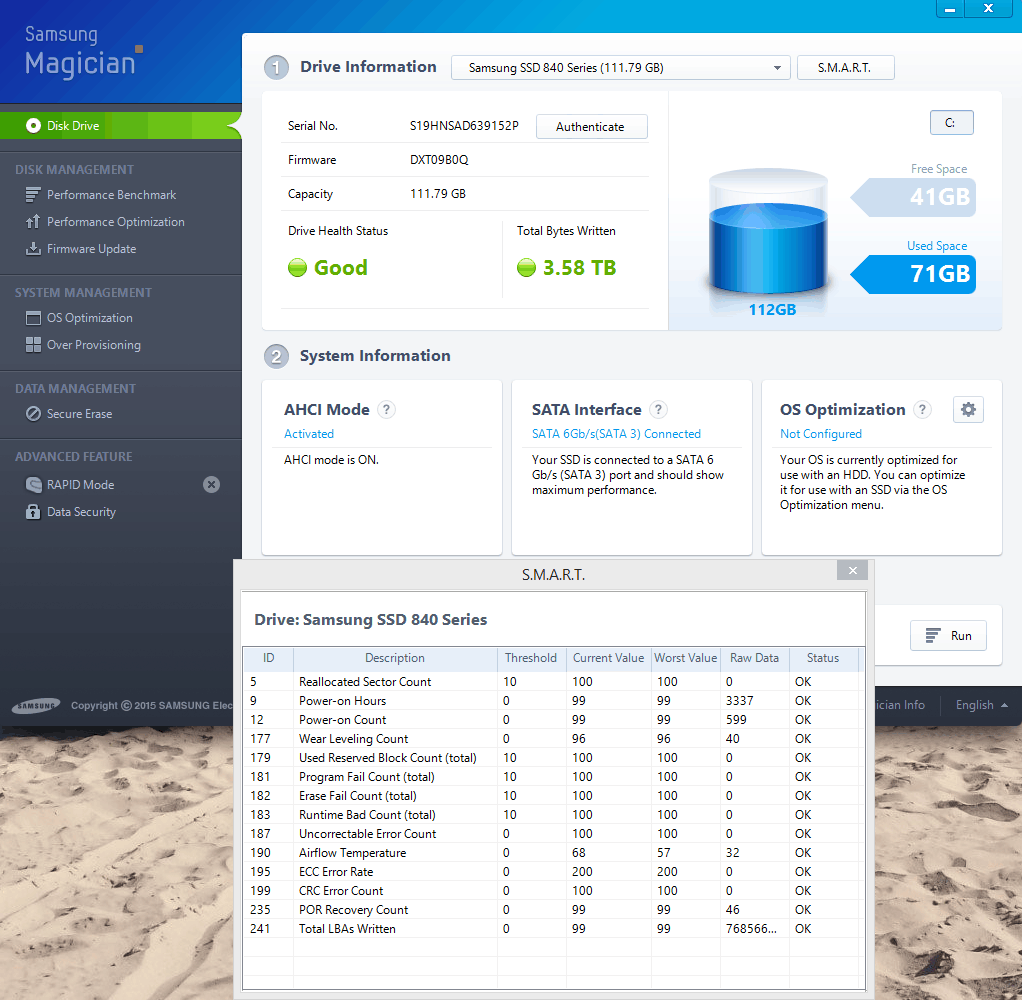Screen dimensions: 1022x1000
Task: Click the green Total Bytes Written indicator
Action: coord(526,267)
